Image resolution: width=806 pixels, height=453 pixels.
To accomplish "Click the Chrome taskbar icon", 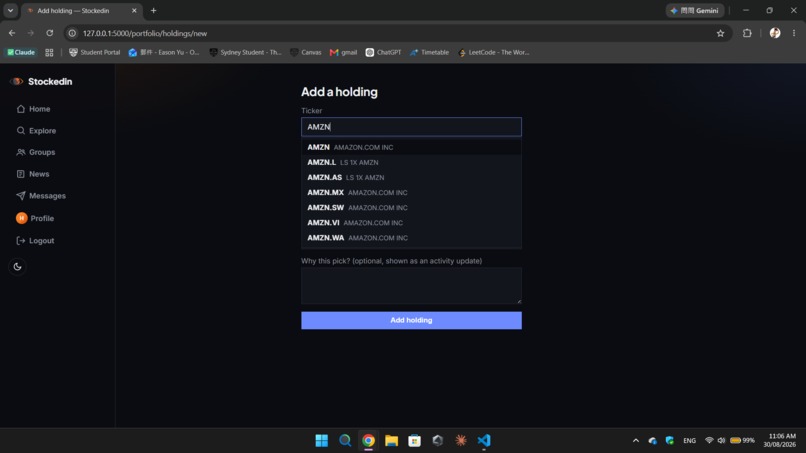I will tap(368, 441).
